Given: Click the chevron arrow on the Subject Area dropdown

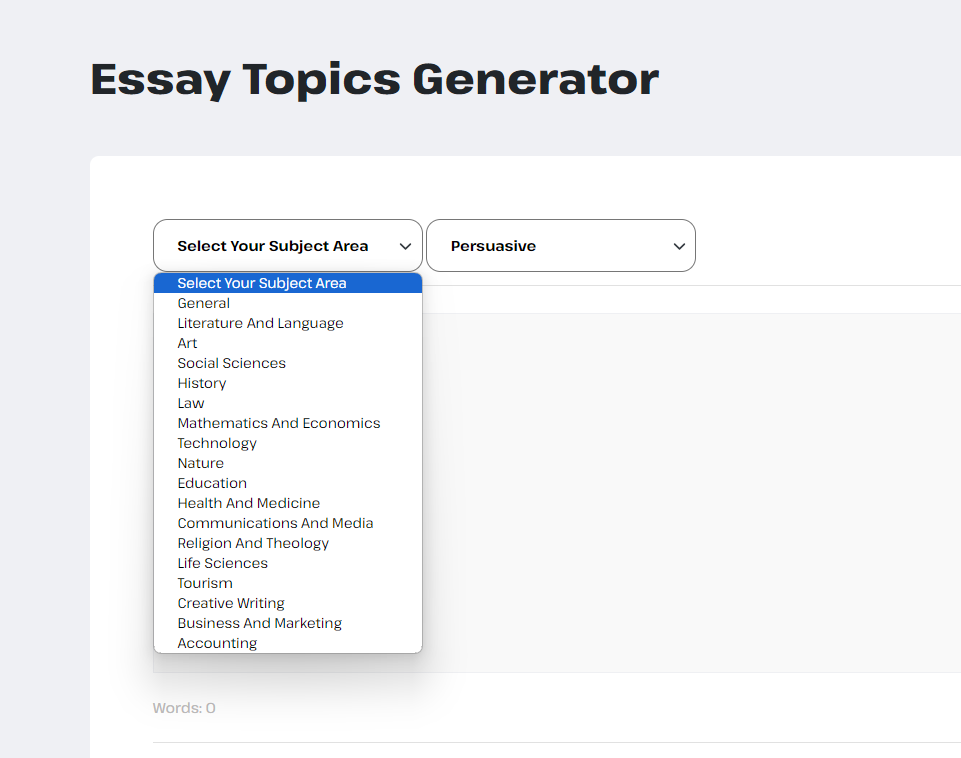Looking at the screenshot, I should pyautogui.click(x=405, y=246).
